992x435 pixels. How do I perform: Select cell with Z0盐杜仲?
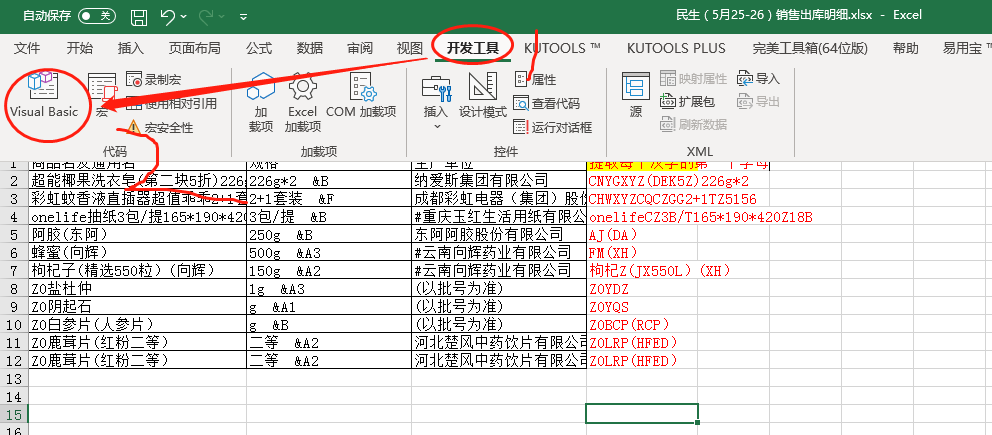click(x=137, y=289)
